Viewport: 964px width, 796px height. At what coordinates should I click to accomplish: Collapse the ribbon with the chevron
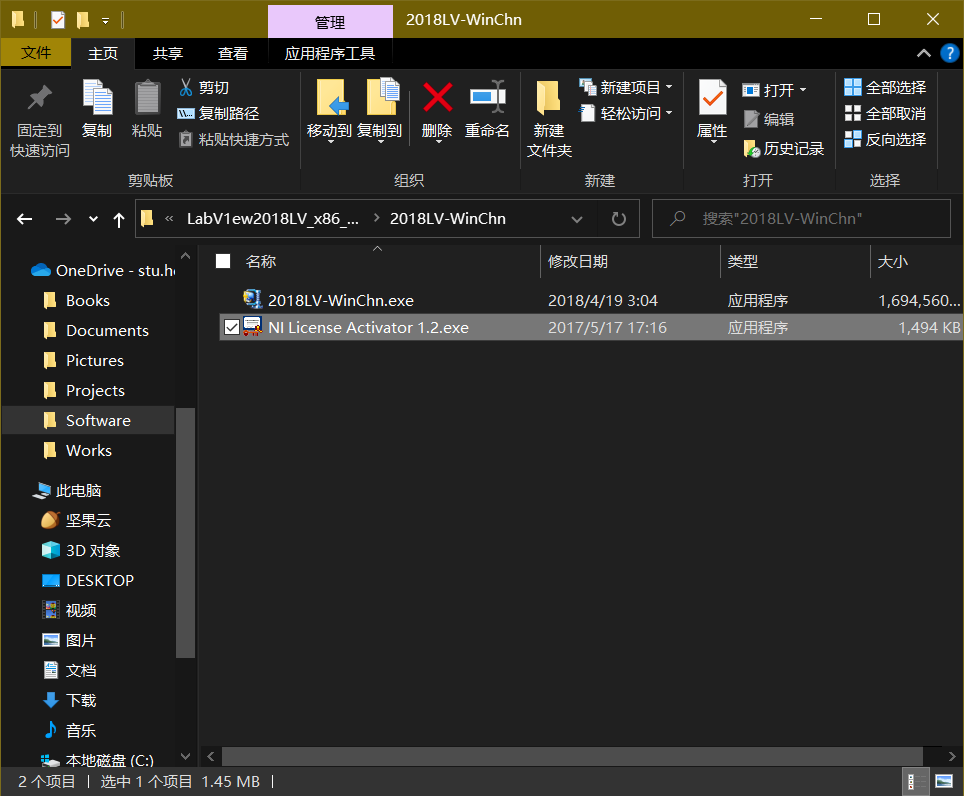[x=923, y=53]
